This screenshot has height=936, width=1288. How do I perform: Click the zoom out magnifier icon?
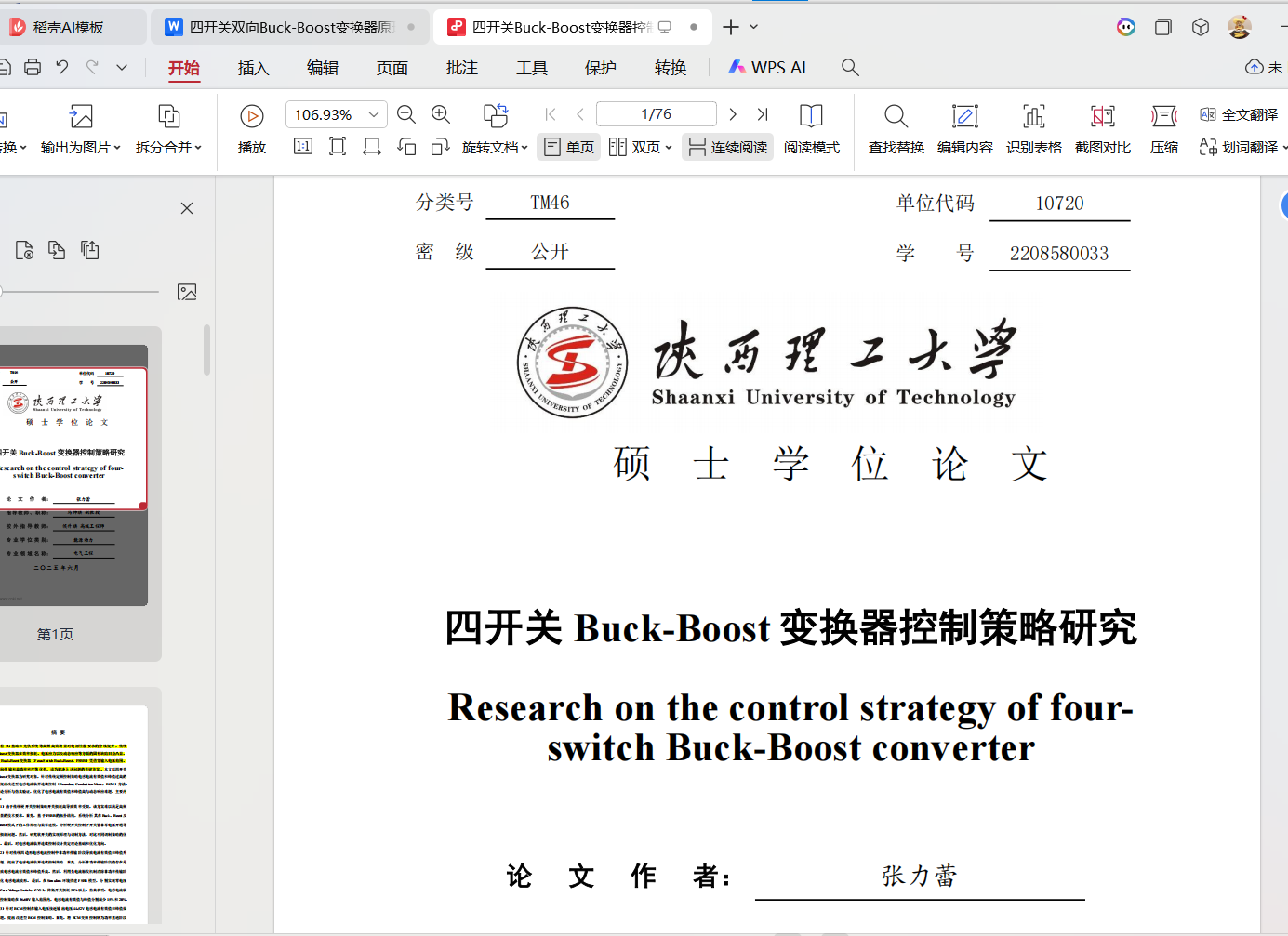(x=406, y=114)
